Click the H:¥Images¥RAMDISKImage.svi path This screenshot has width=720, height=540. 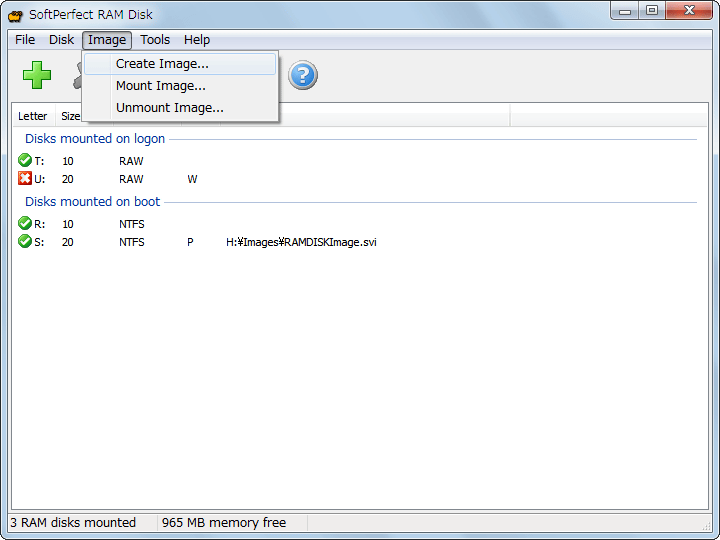(301, 242)
